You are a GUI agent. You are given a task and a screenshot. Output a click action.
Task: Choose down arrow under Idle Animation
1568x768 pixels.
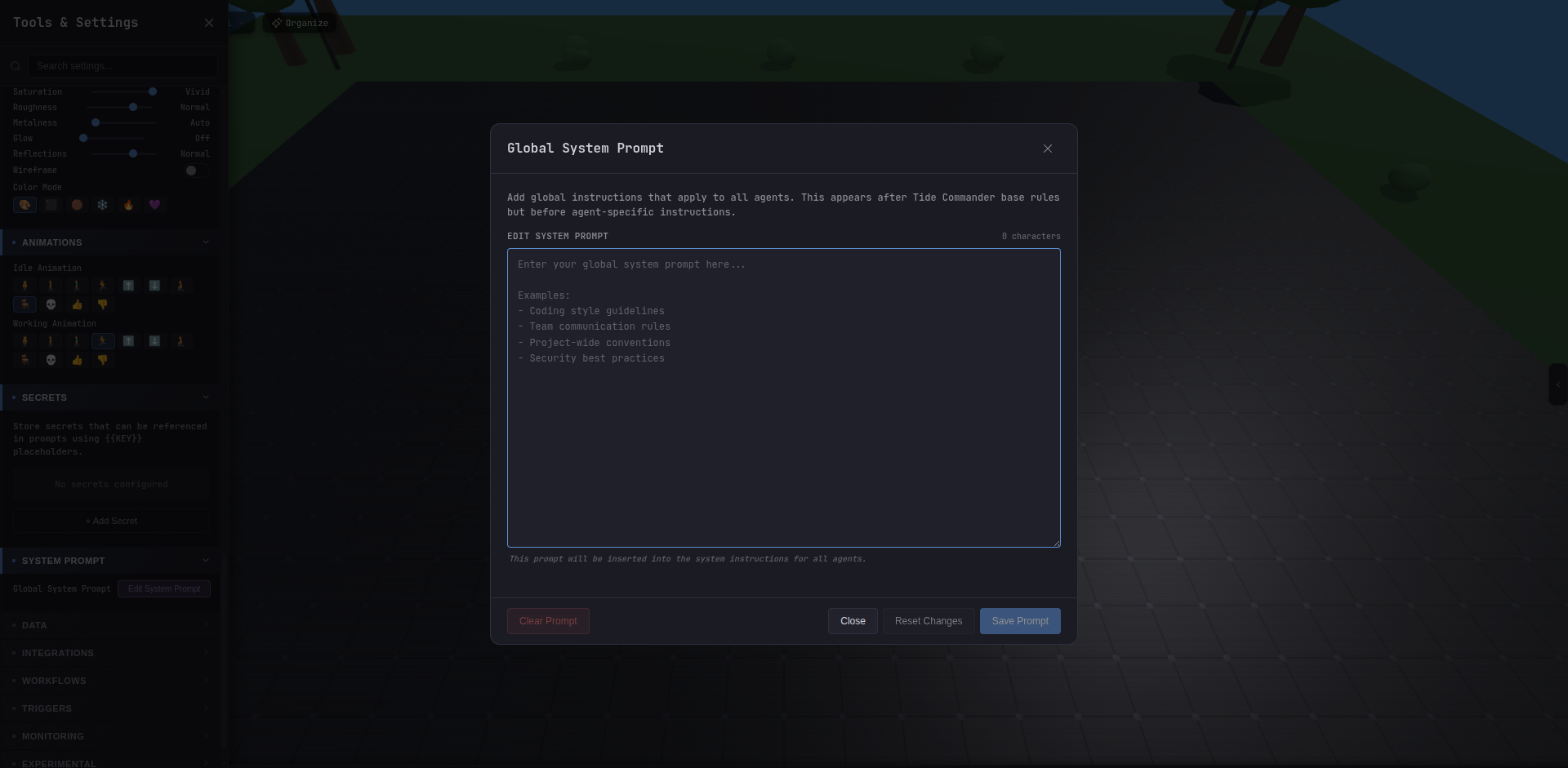click(x=155, y=286)
